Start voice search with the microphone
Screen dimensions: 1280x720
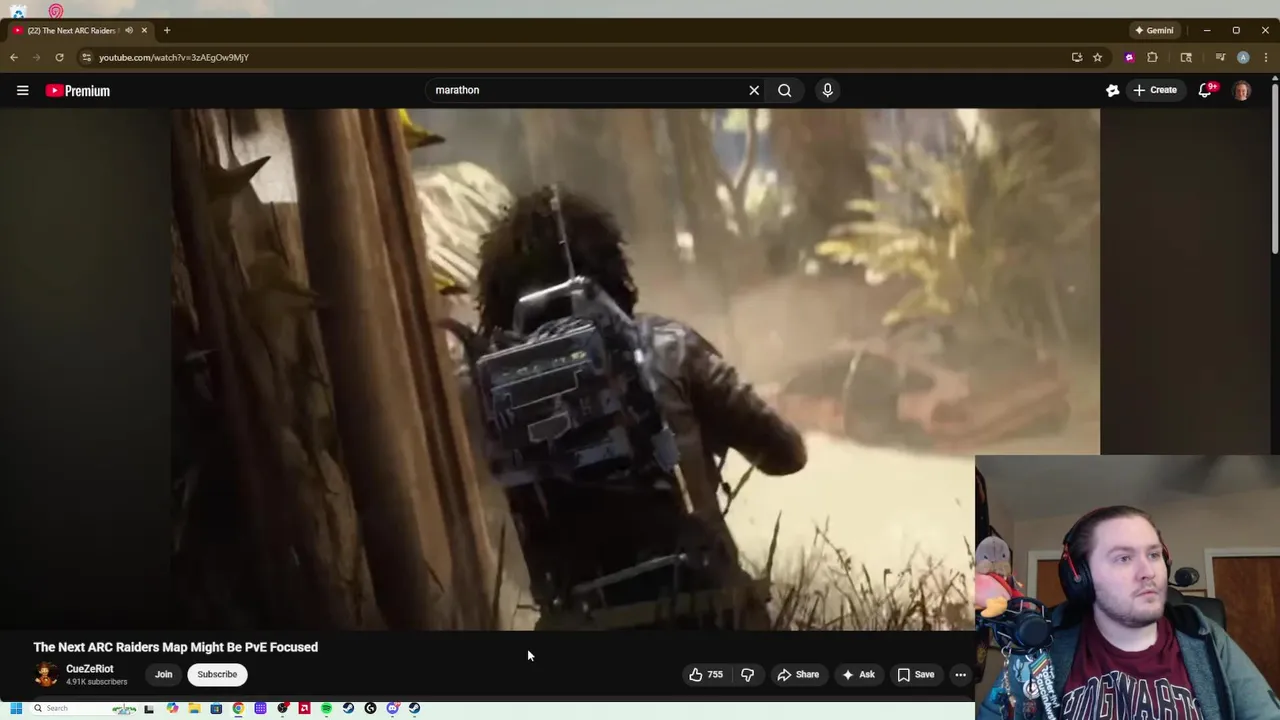[x=827, y=90]
